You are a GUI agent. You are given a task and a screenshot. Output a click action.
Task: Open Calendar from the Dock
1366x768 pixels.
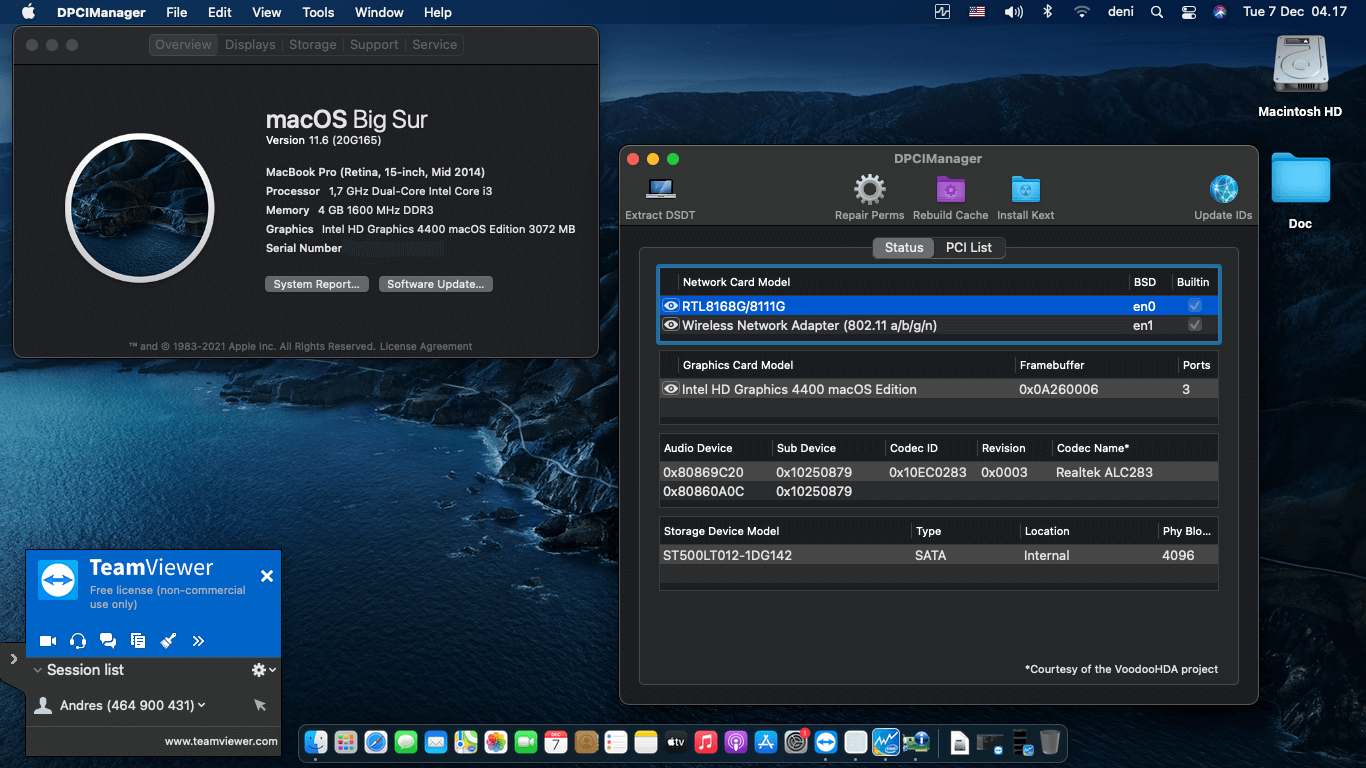click(556, 742)
